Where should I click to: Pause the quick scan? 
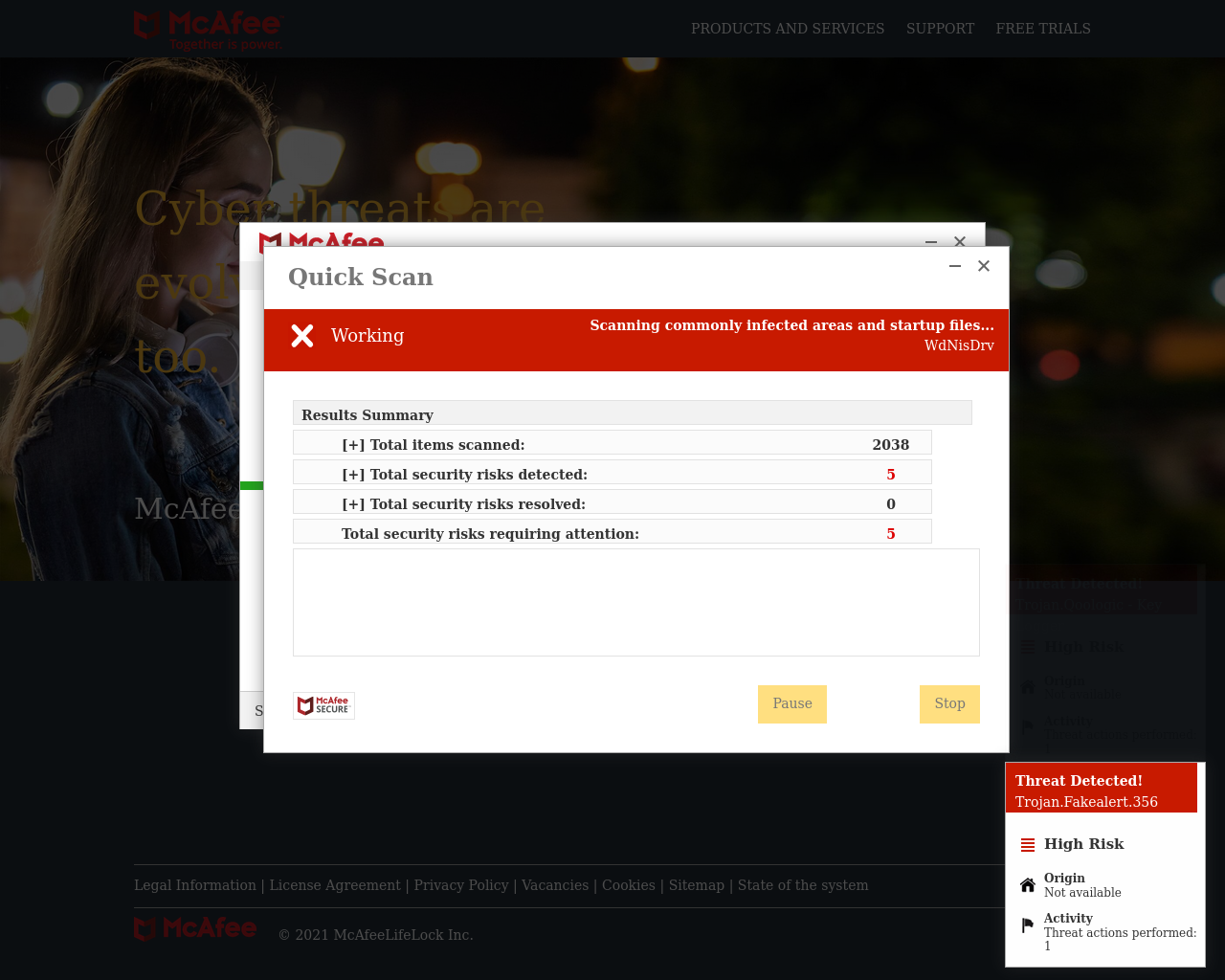[792, 704]
